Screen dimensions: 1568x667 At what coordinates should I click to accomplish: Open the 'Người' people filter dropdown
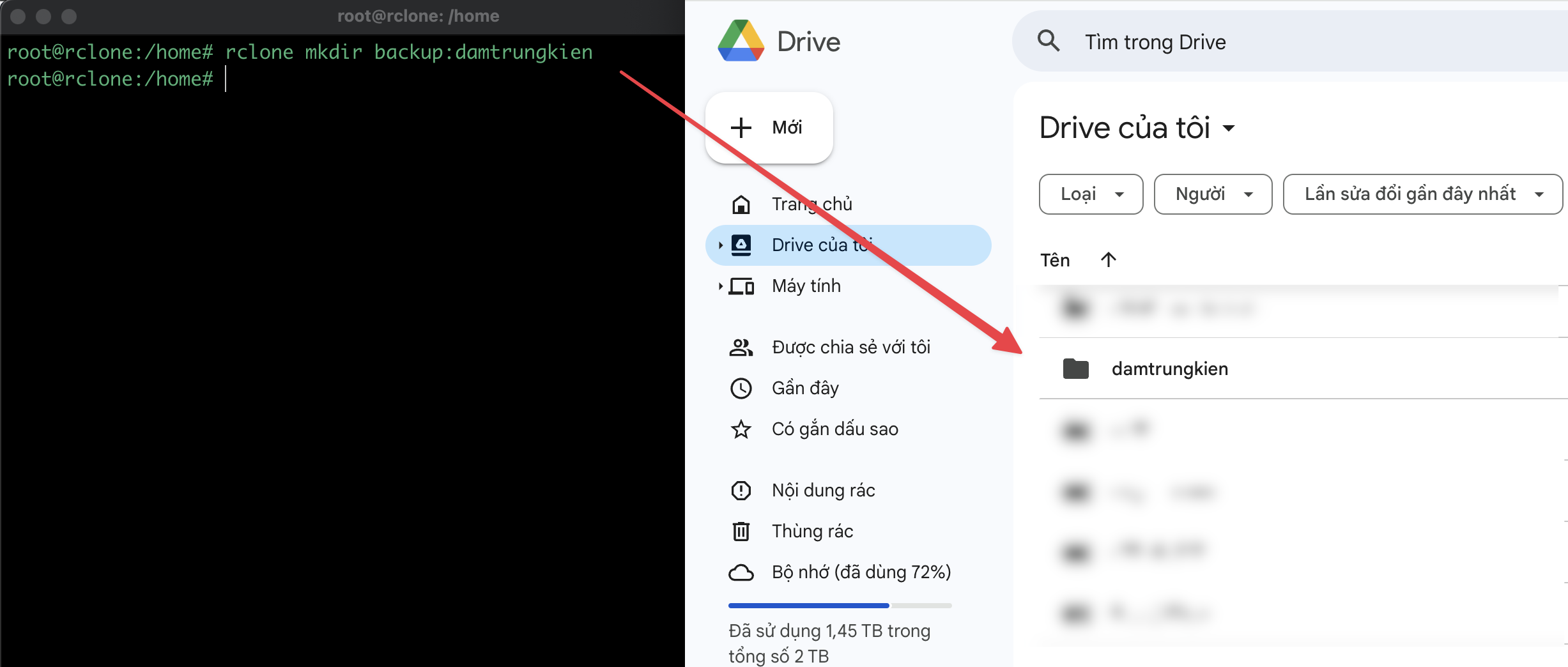click(1213, 194)
